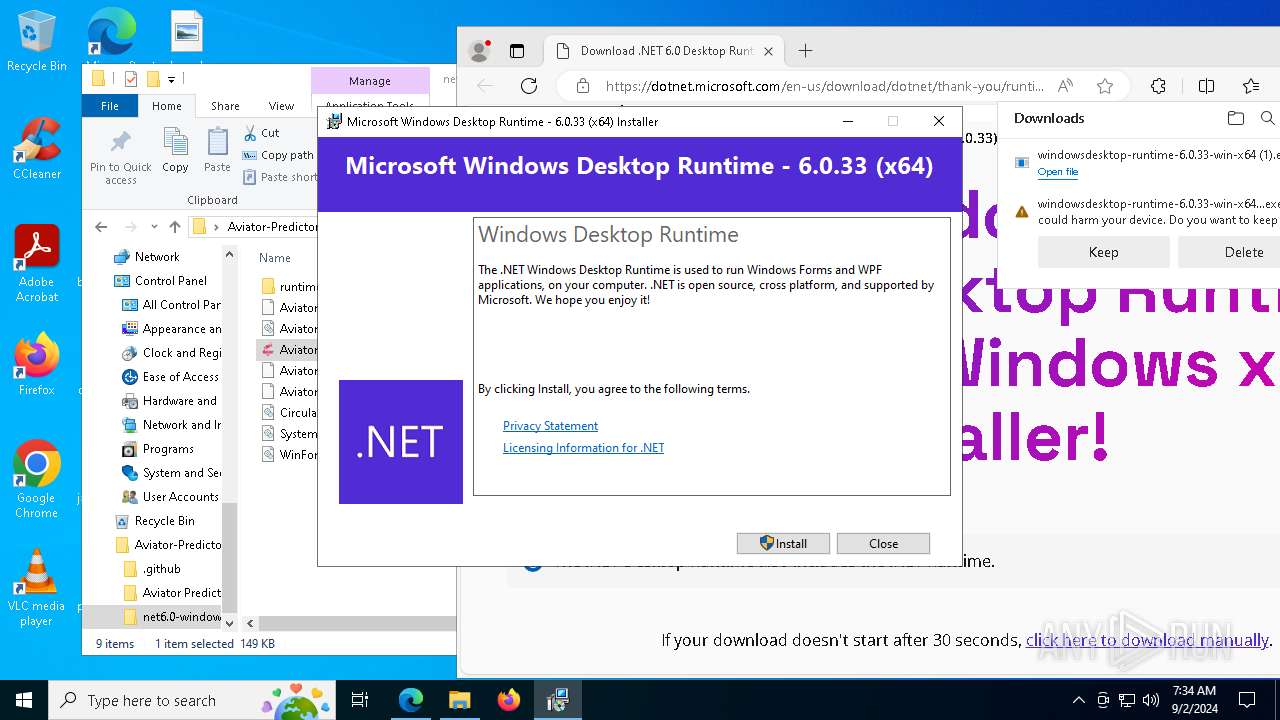The width and height of the screenshot is (1280, 720).
Task: Open Task View from the taskbar
Action: pos(360,700)
